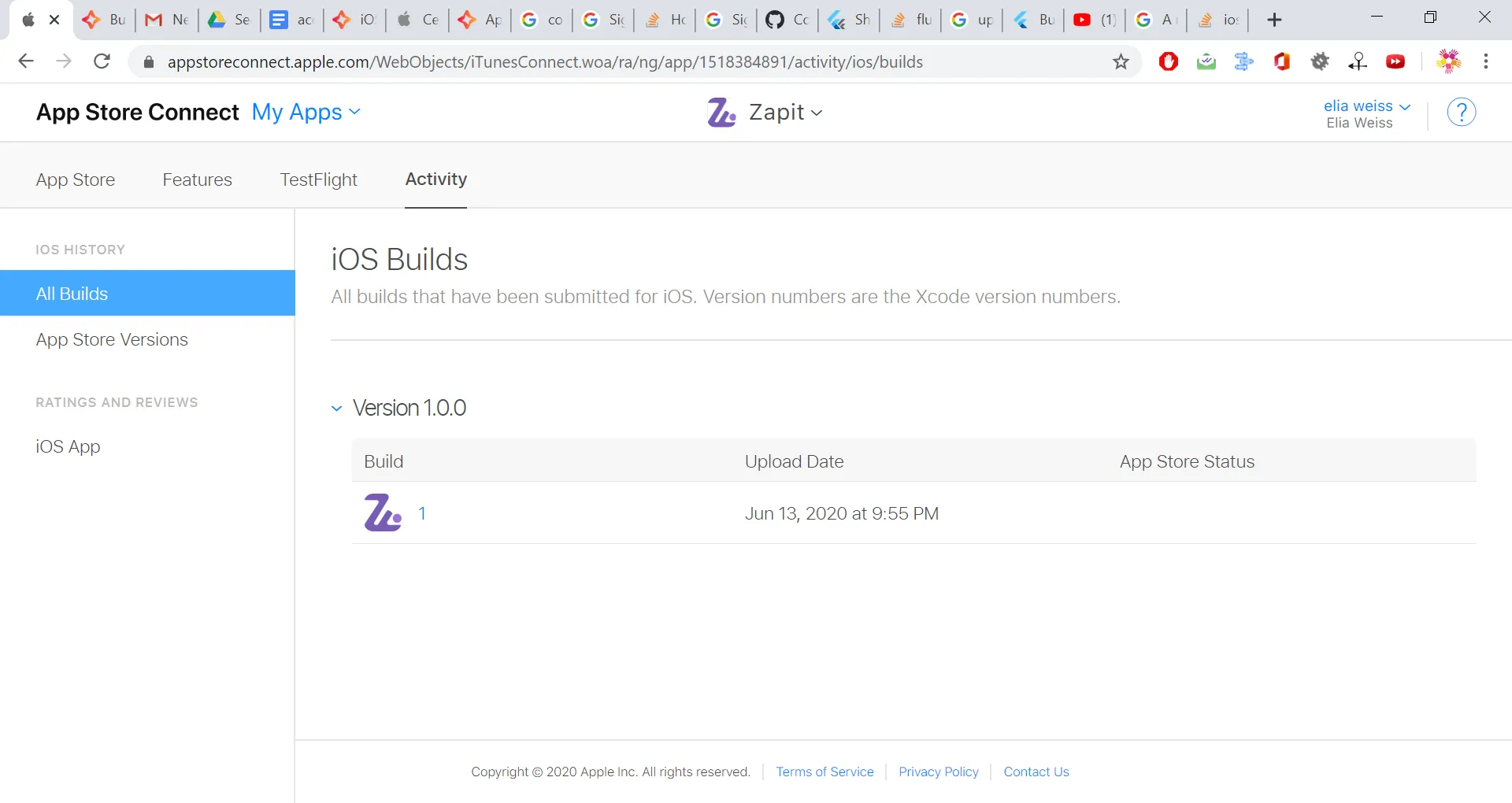Click the browser forward arrow
The width and height of the screenshot is (1512, 803).
tap(64, 61)
